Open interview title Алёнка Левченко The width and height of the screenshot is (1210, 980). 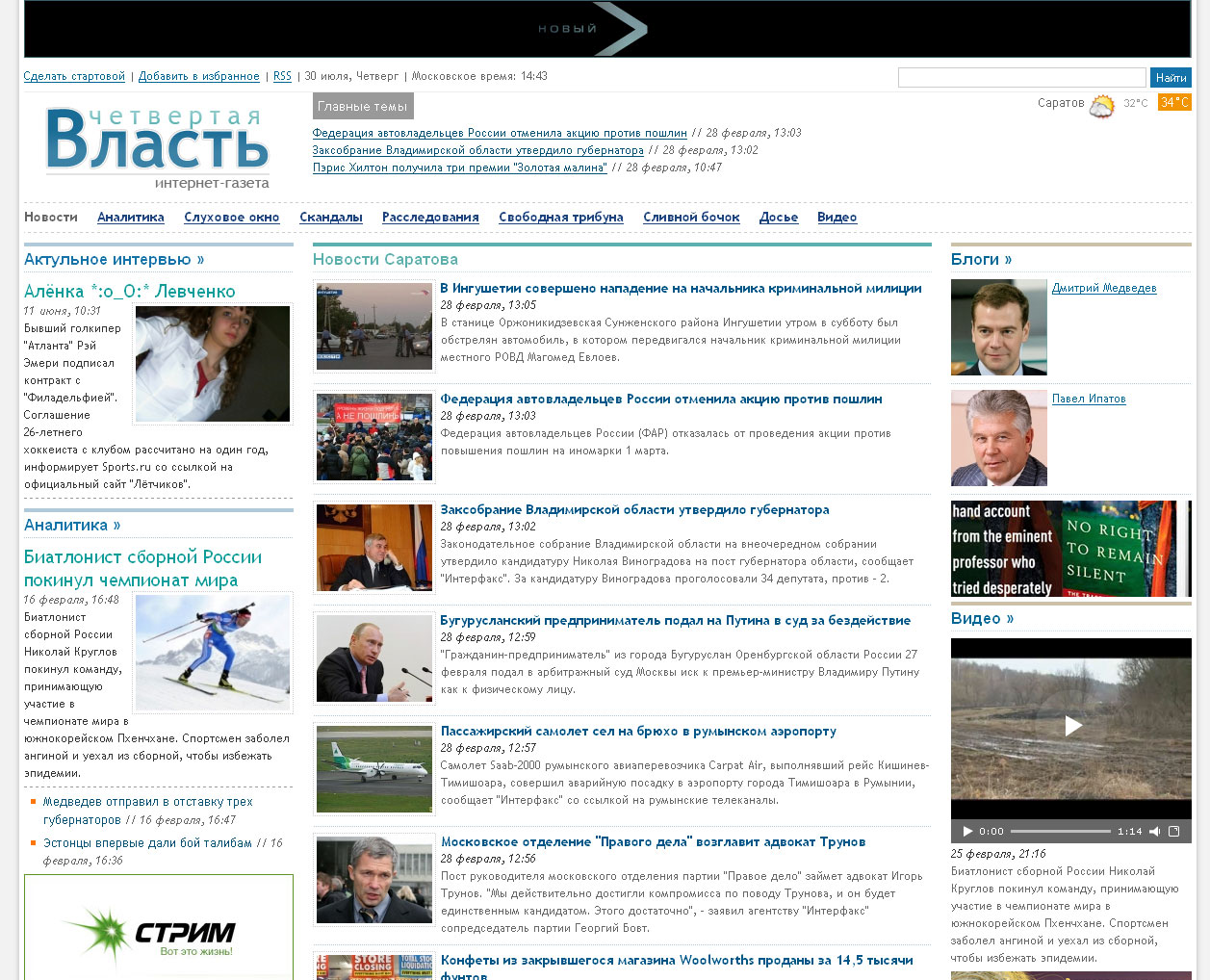tap(130, 292)
